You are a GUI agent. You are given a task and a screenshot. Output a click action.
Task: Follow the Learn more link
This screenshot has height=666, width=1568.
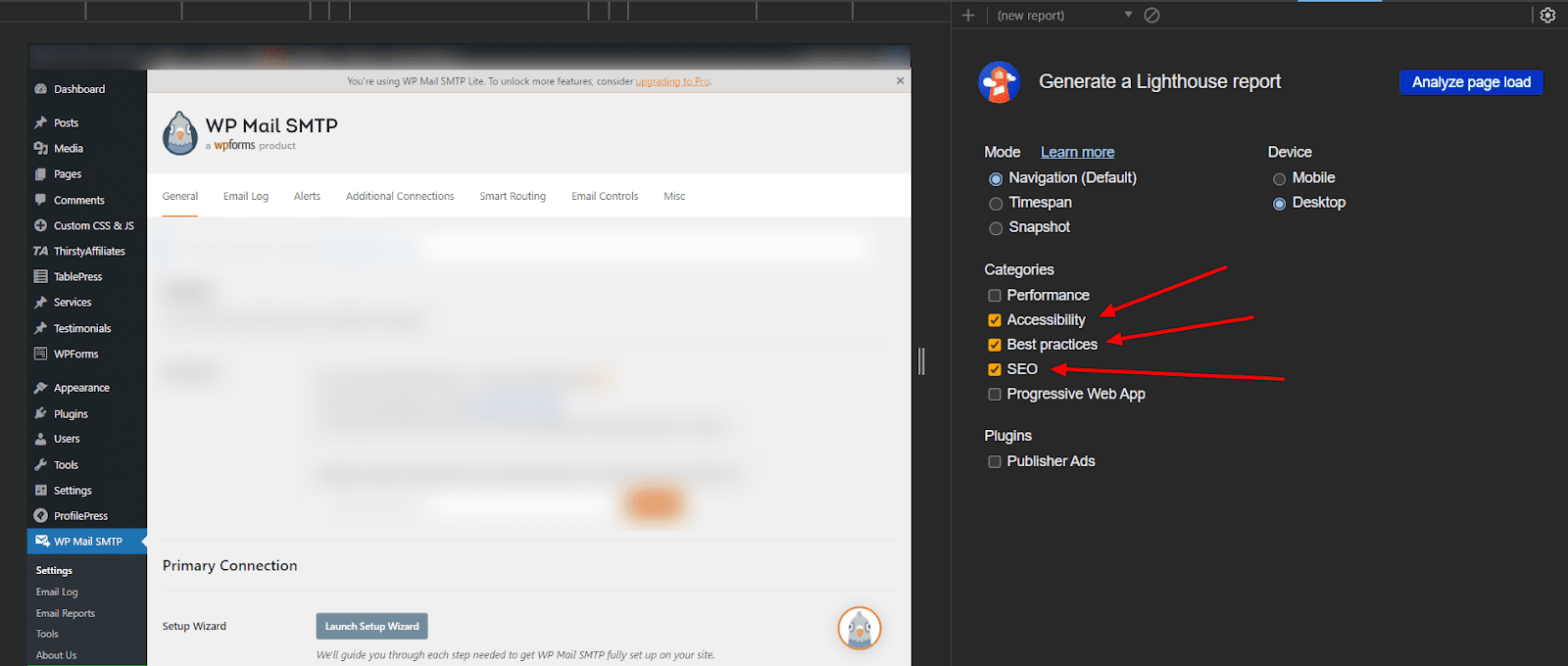(1077, 152)
